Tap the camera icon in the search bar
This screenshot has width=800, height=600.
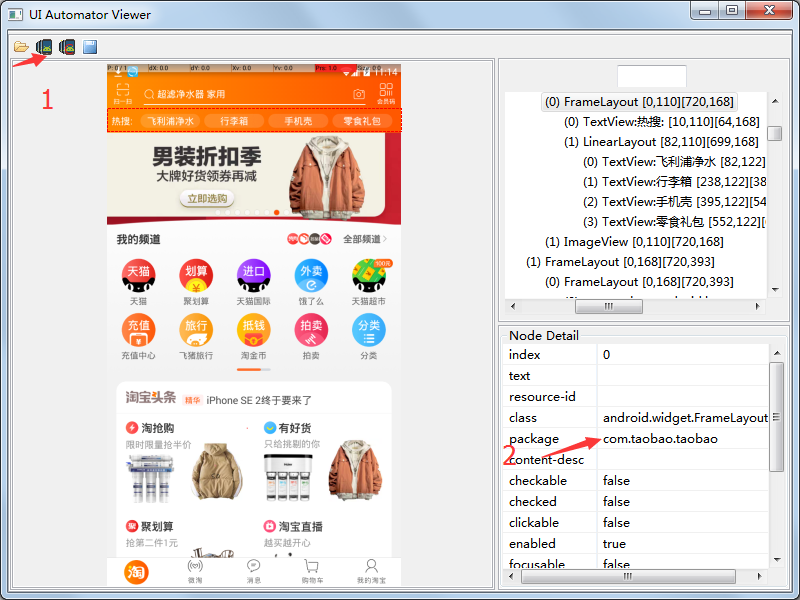(x=359, y=94)
